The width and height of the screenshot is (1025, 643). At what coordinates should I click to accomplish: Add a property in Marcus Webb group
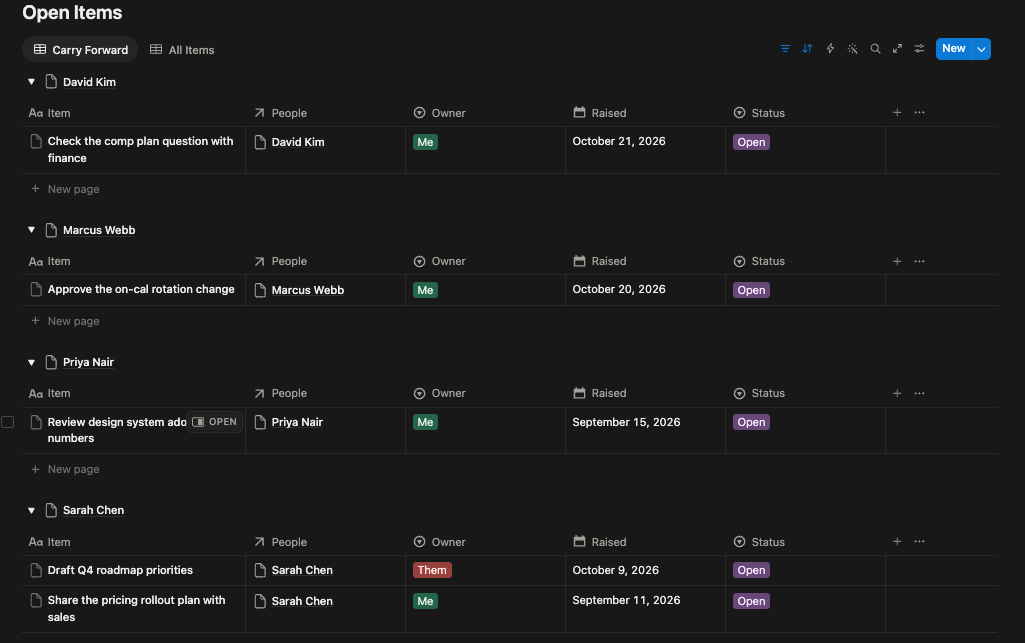click(x=897, y=261)
